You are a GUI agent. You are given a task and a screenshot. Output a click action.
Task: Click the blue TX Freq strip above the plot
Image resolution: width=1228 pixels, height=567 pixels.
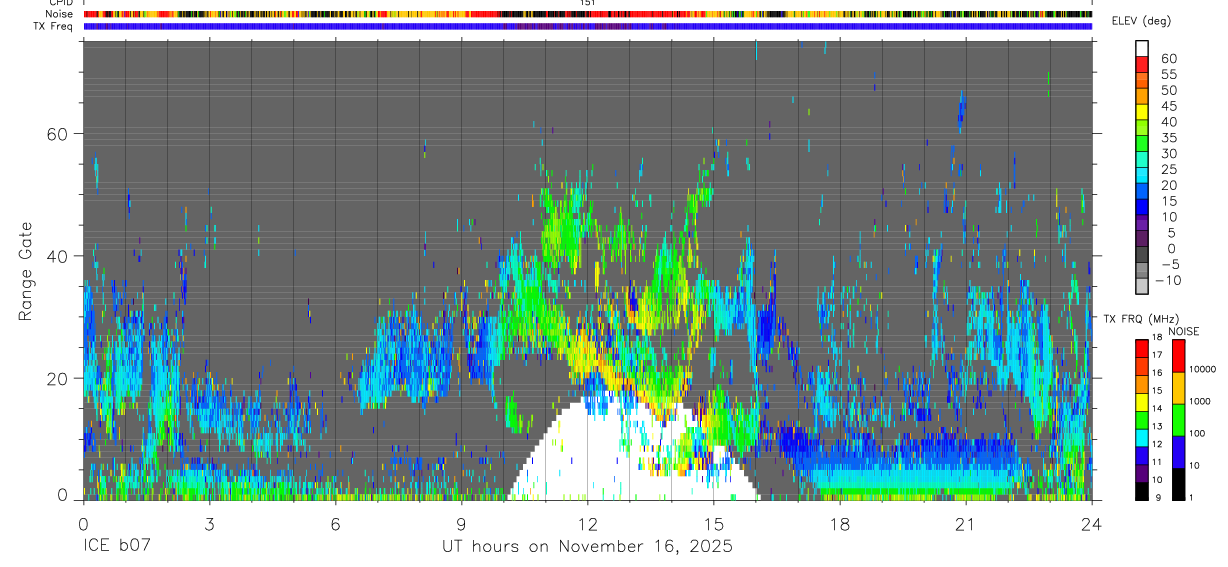tap(587, 26)
